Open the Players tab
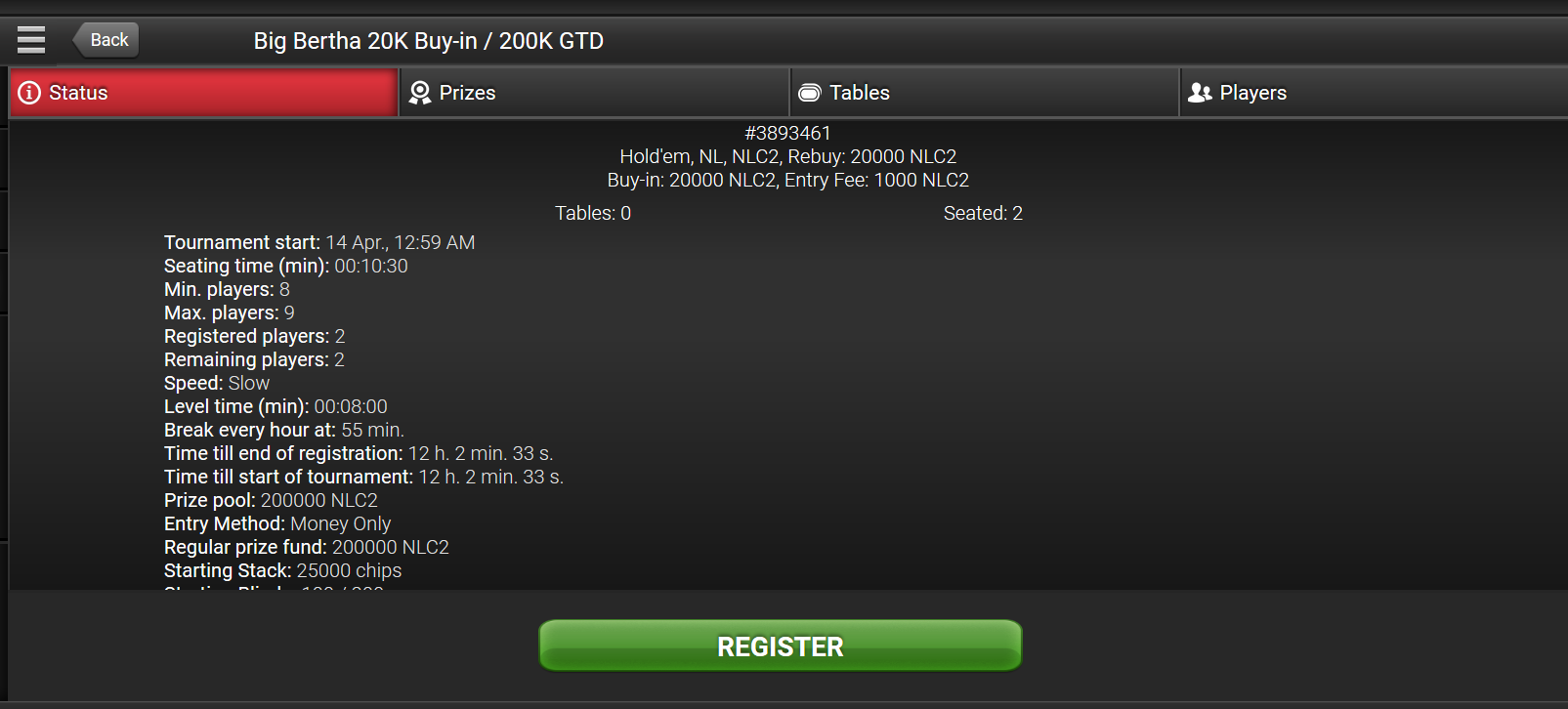 1375,93
